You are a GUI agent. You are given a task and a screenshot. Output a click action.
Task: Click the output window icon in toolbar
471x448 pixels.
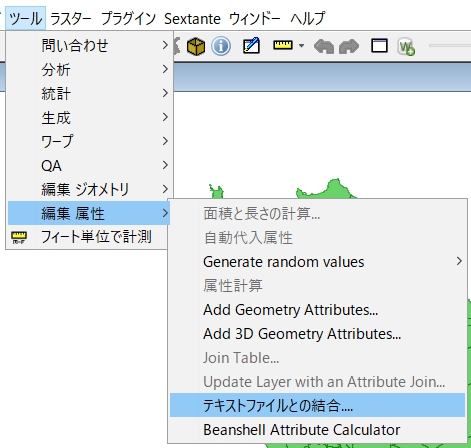click(379, 46)
